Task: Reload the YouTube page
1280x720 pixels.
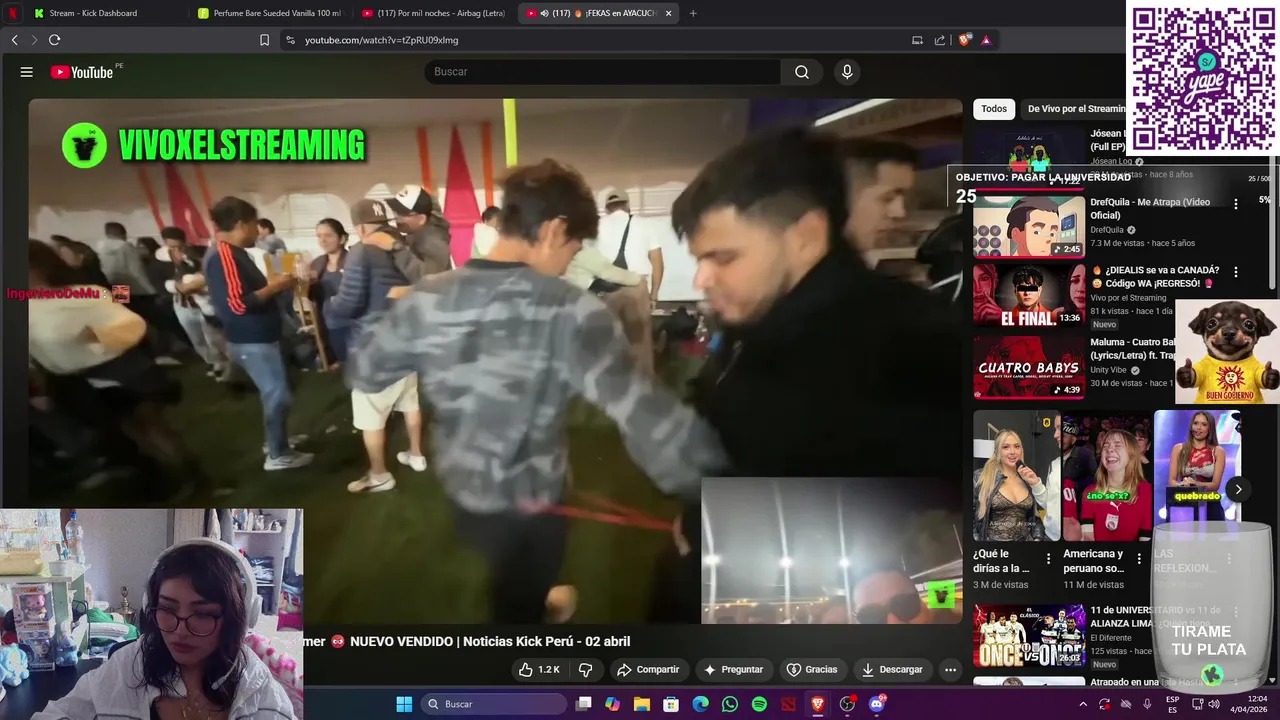Action: point(54,40)
